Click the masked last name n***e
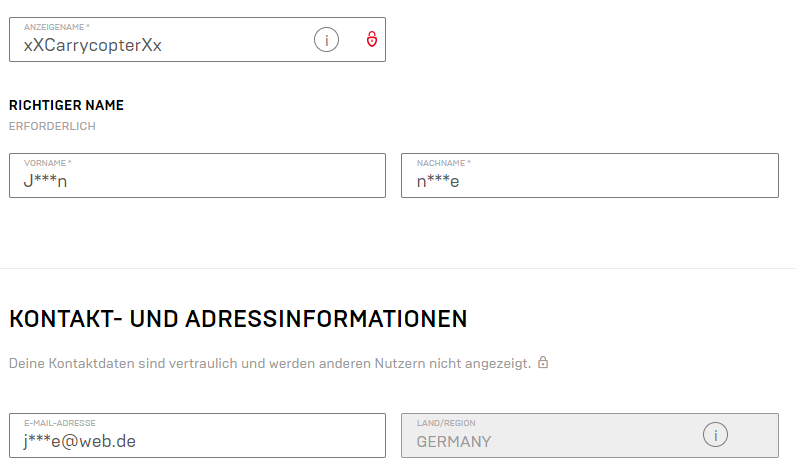796x469 pixels. coord(438,182)
